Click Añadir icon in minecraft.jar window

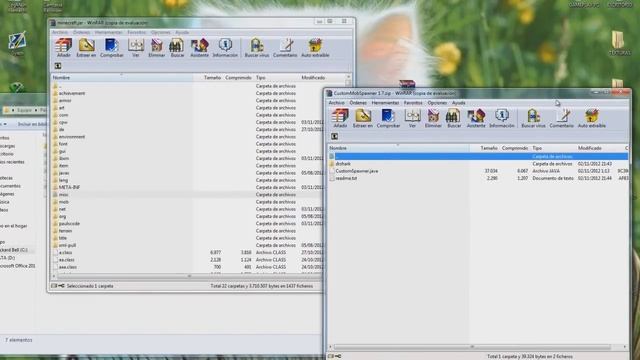coord(63,48)
